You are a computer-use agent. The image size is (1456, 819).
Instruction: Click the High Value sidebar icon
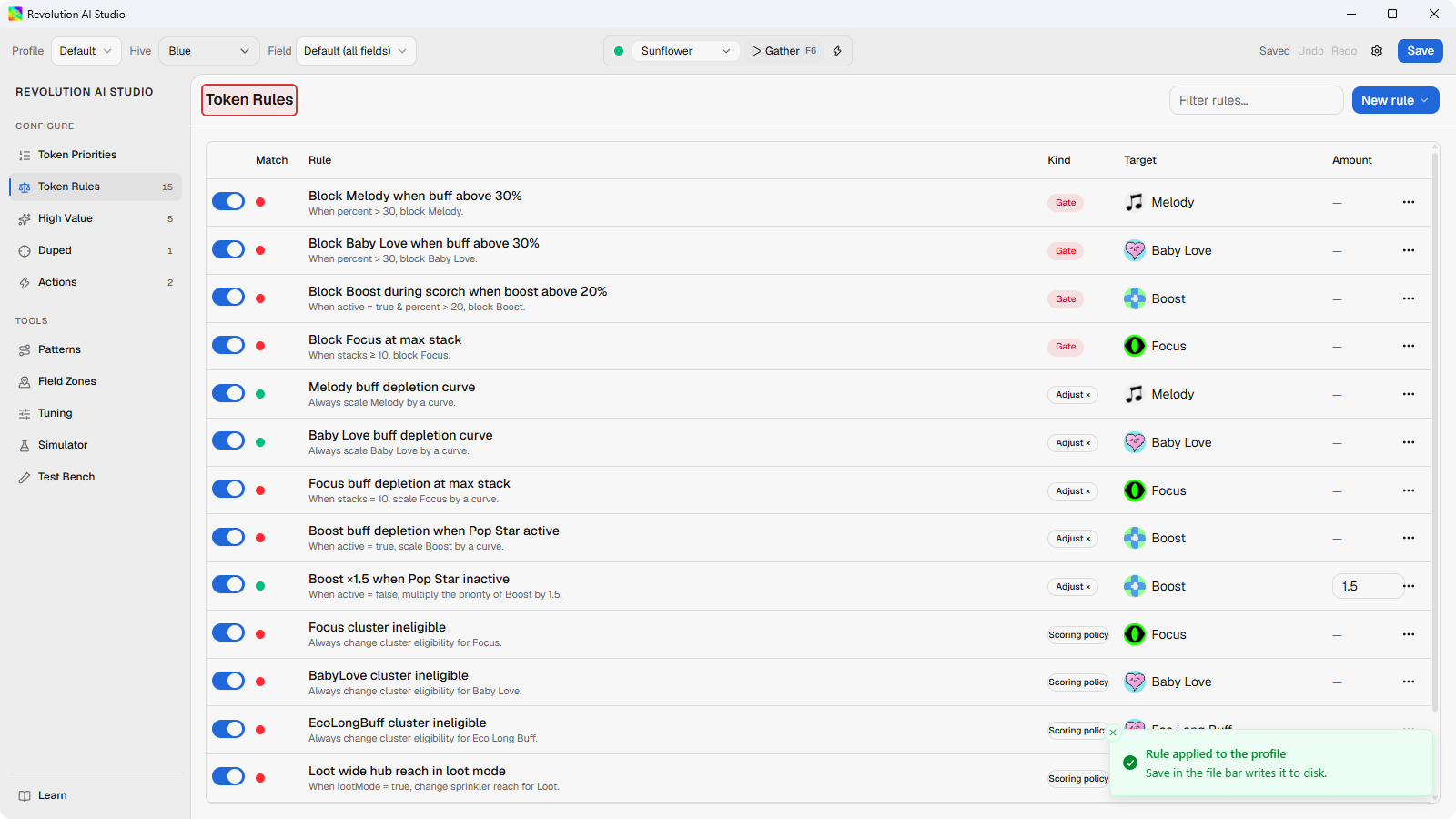pos(25,219)
